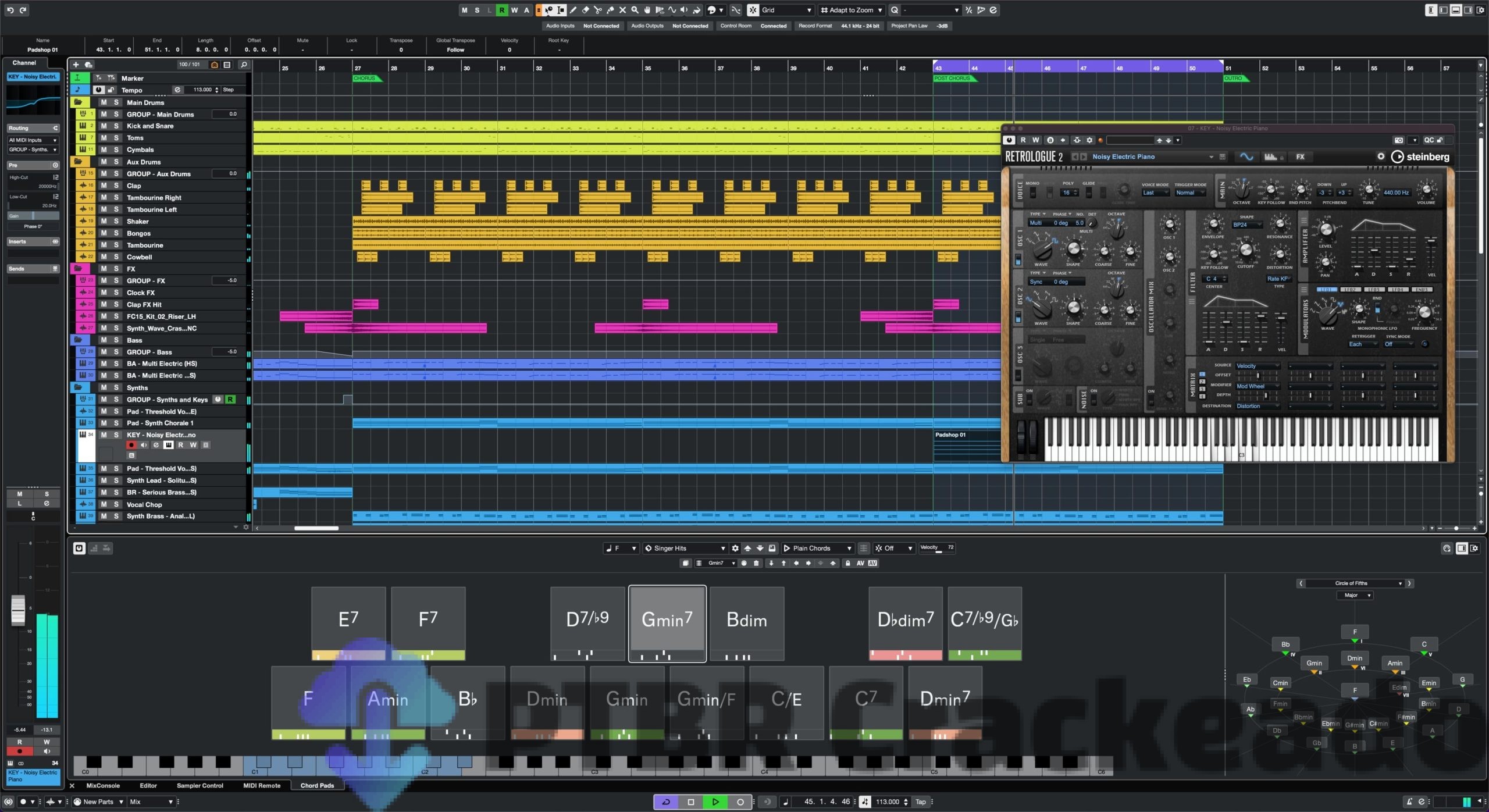Open the Adapt to Zoom dropdown

point(852,10)
